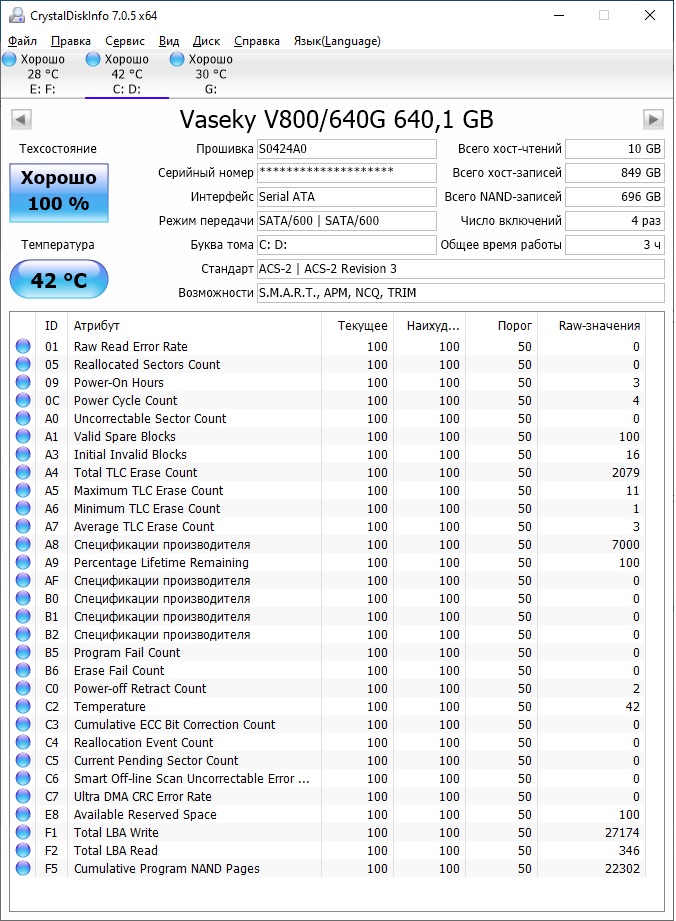Image resolution: width=676 pixels, height=921 pixels.
Task: Click the Прошивка field S0424A0
Action: coord(347,149)
